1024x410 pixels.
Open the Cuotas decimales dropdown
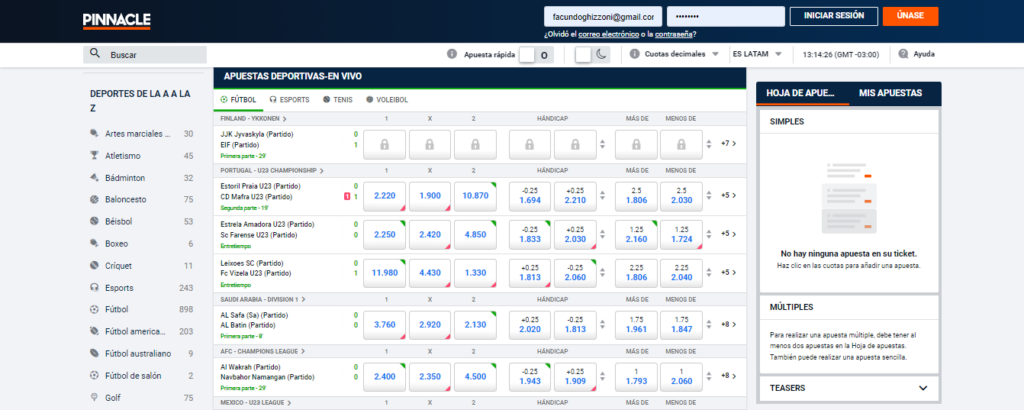coord(682,54)
